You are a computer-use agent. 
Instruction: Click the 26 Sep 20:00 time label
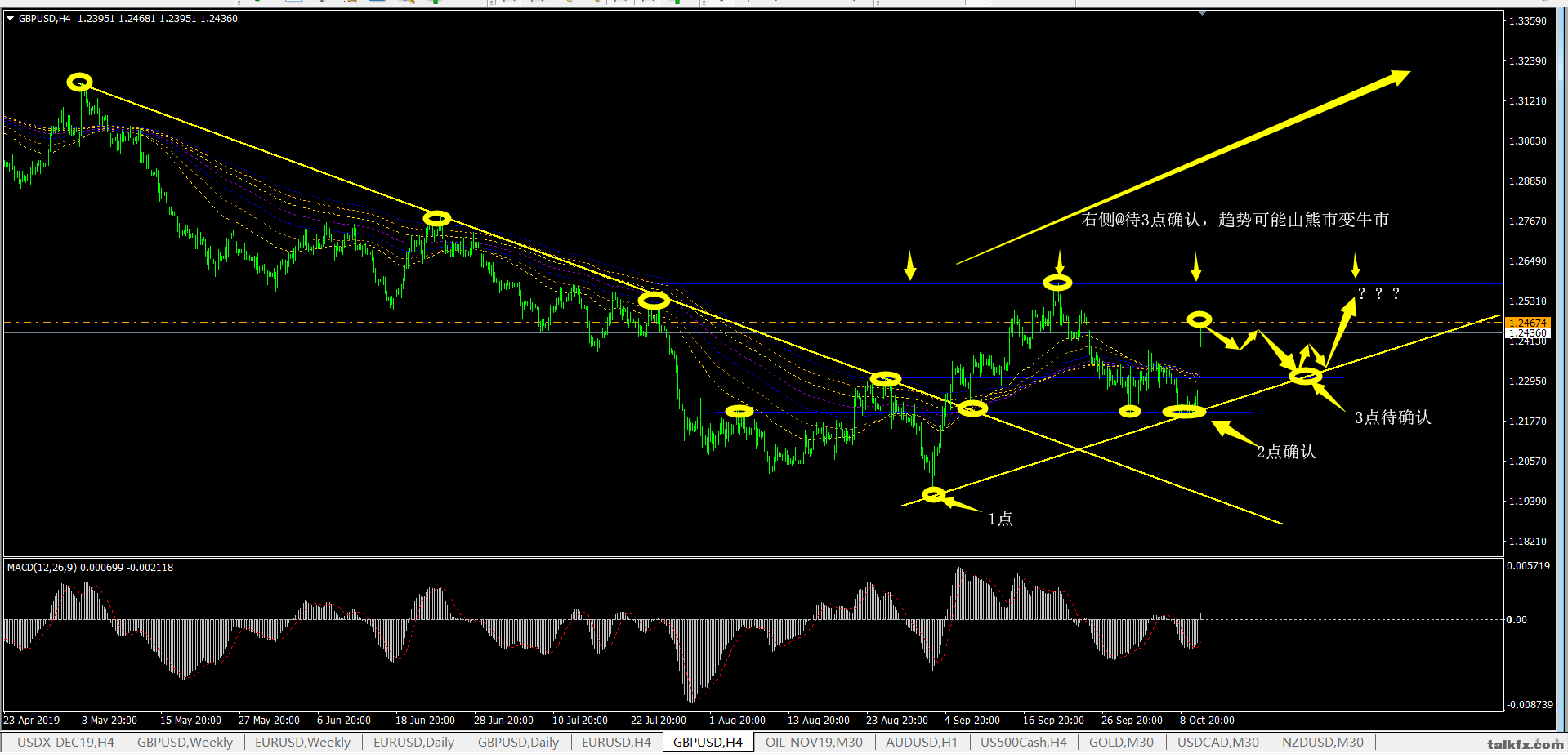(1132, 720)
